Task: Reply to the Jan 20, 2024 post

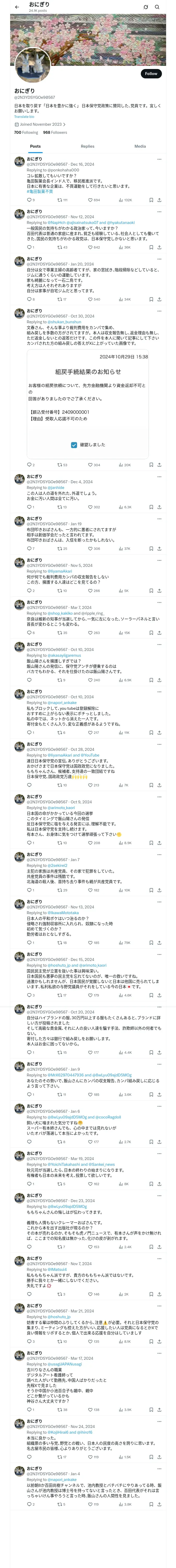Action: (x=29, y=299)
